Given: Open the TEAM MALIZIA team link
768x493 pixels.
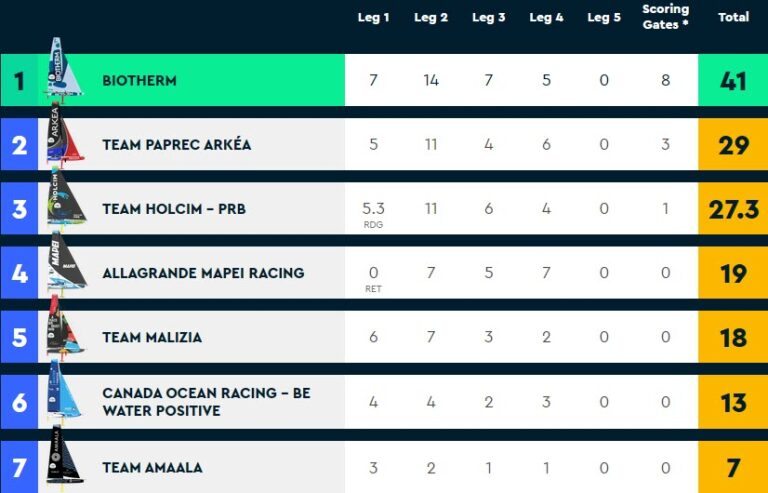Looking at the screenshot, I should point(152,337).
